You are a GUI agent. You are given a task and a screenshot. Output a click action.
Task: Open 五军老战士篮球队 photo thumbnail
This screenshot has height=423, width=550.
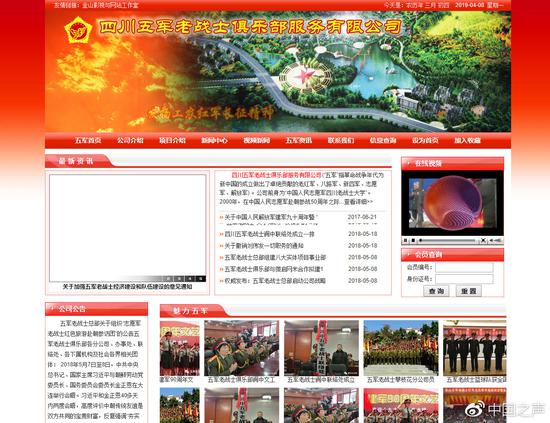click(x=475, y=348)
